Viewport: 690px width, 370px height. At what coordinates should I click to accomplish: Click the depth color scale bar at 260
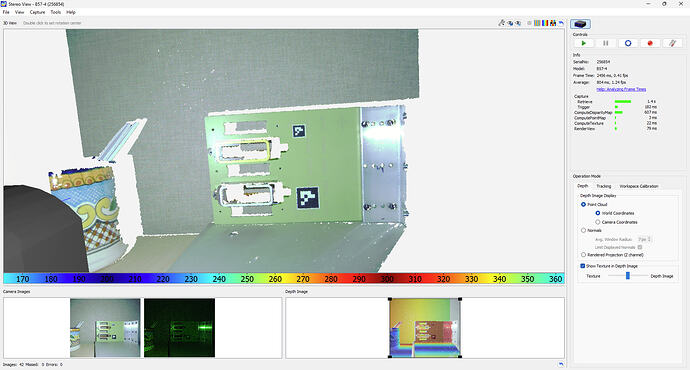(x=275, y=278)
